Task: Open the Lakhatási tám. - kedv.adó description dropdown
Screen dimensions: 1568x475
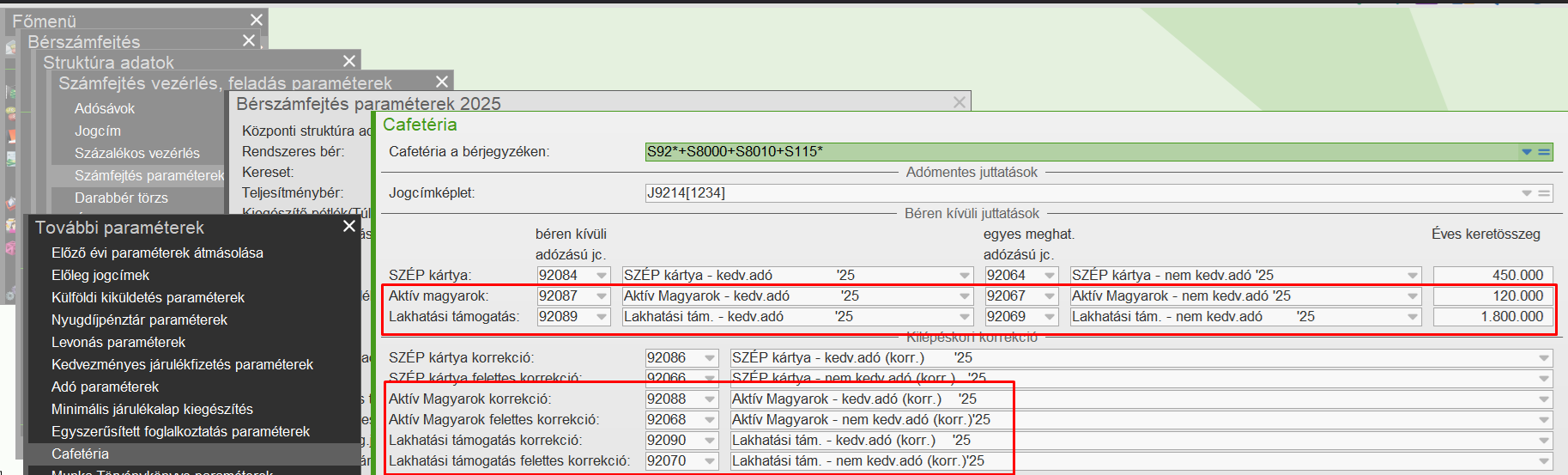Action: [965, 317]
